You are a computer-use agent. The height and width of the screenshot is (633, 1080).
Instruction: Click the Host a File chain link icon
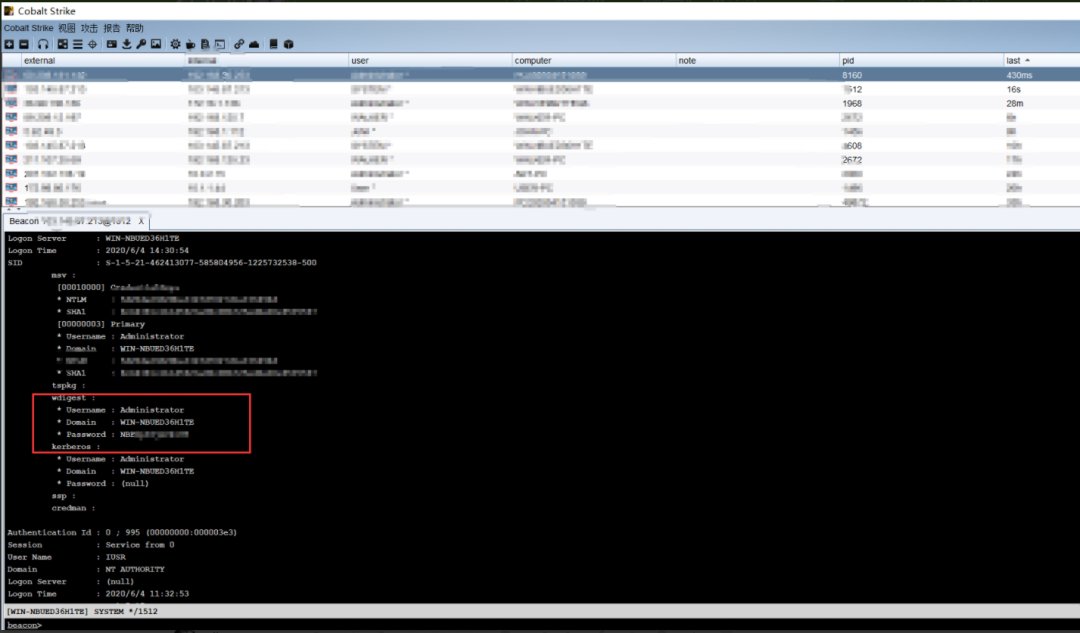click(x=239, y=44)
